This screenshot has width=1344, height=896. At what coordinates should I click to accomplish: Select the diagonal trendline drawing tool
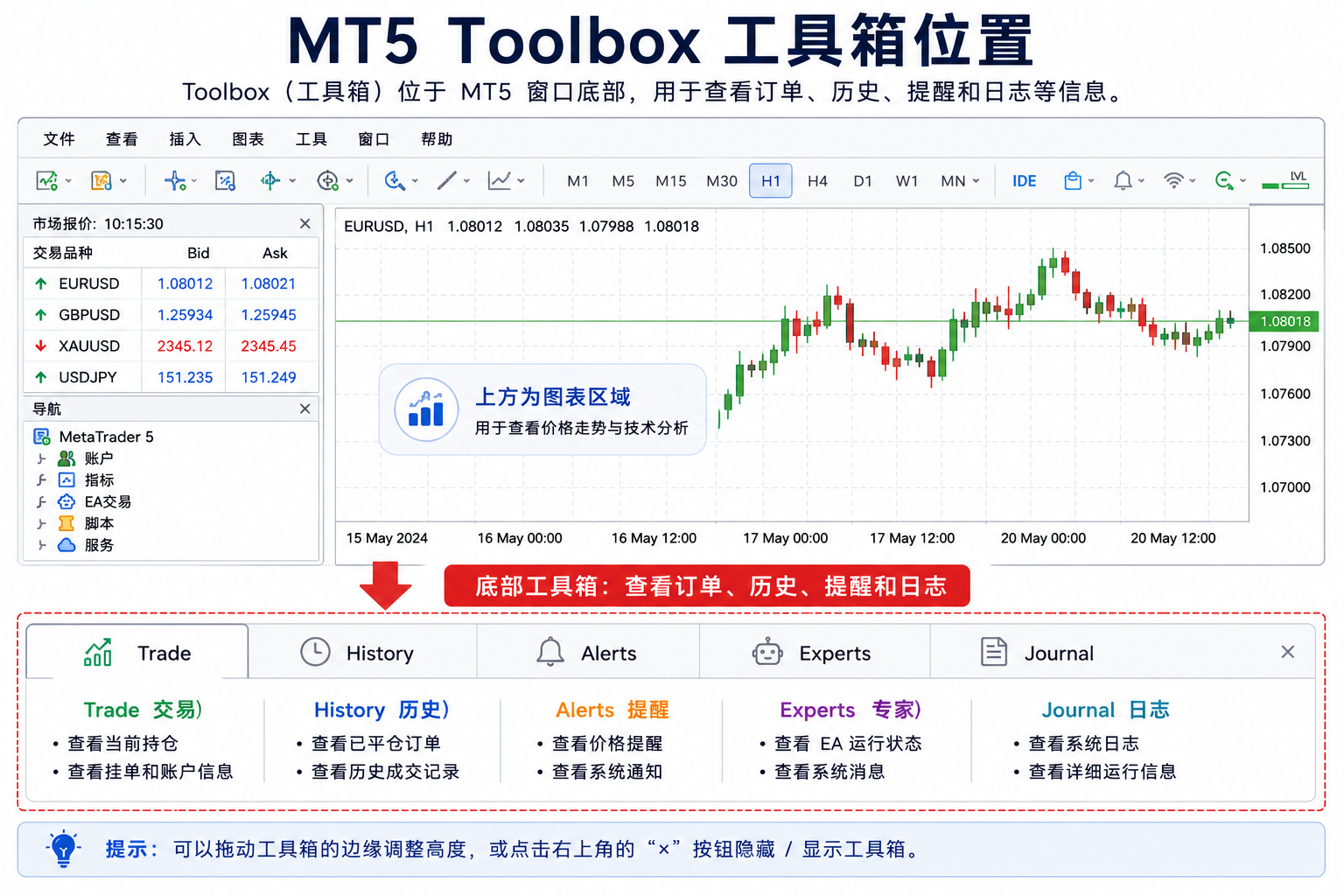447,181
